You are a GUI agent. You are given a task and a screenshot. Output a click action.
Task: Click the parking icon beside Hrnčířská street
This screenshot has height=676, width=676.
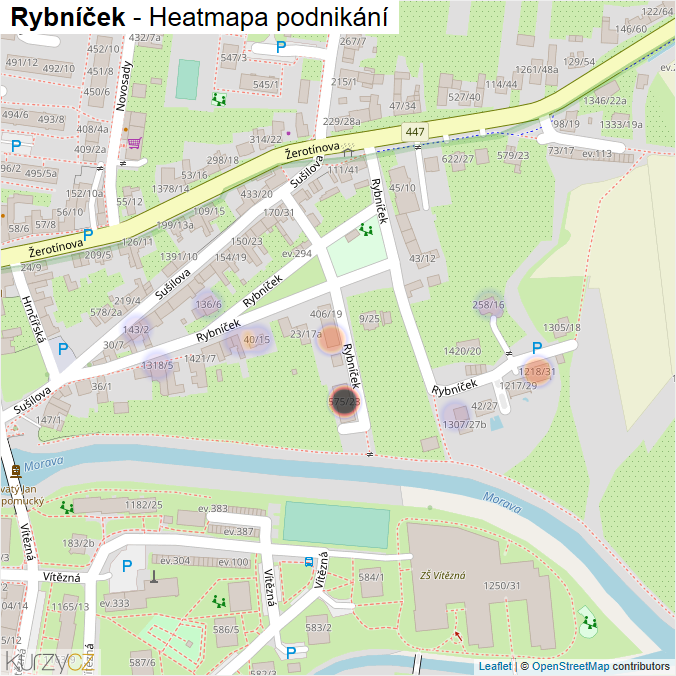(x=63, y=348)
